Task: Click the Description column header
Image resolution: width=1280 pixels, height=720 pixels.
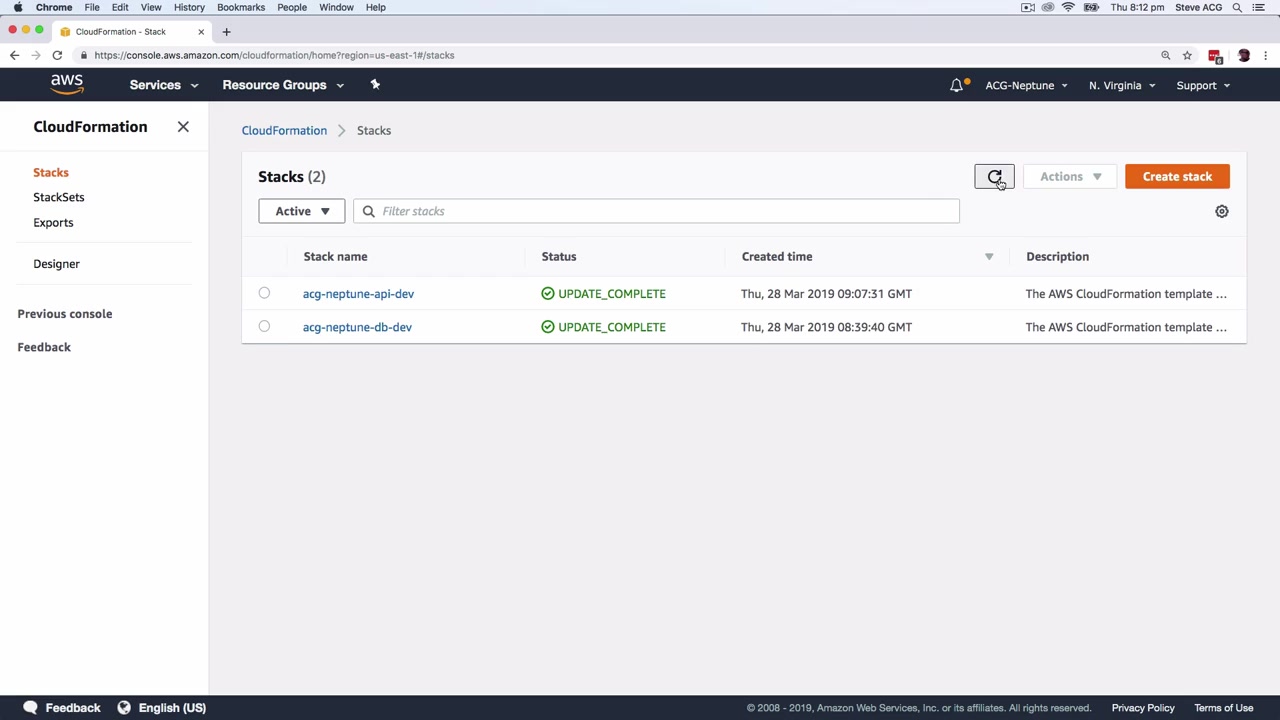Action: (1057, 257)
